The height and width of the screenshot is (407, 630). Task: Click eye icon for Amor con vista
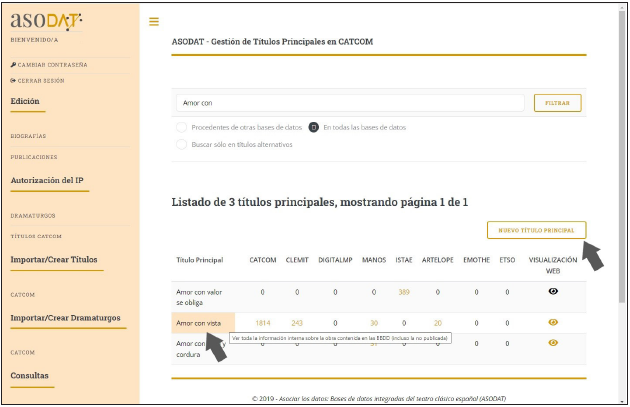pyautogui.click(x=552, y=322)
